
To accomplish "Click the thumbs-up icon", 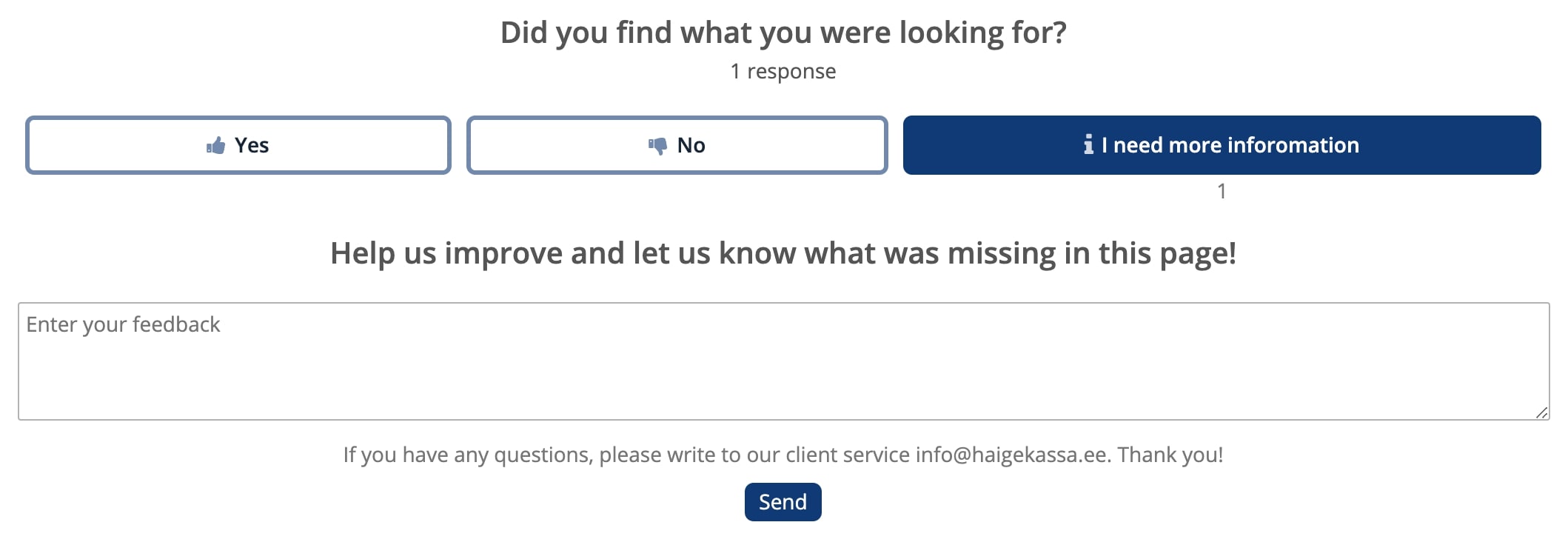I will (x=215, y=145).
